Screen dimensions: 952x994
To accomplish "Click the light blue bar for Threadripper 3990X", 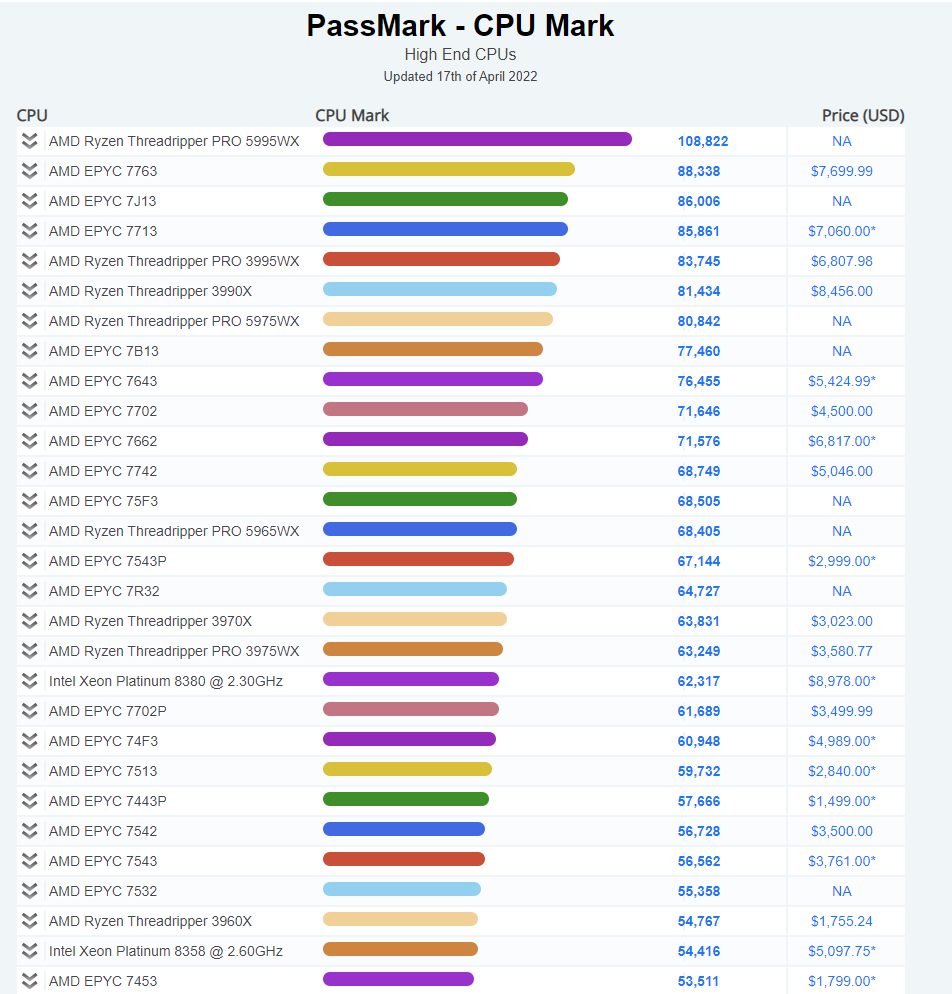I will 440,289.
